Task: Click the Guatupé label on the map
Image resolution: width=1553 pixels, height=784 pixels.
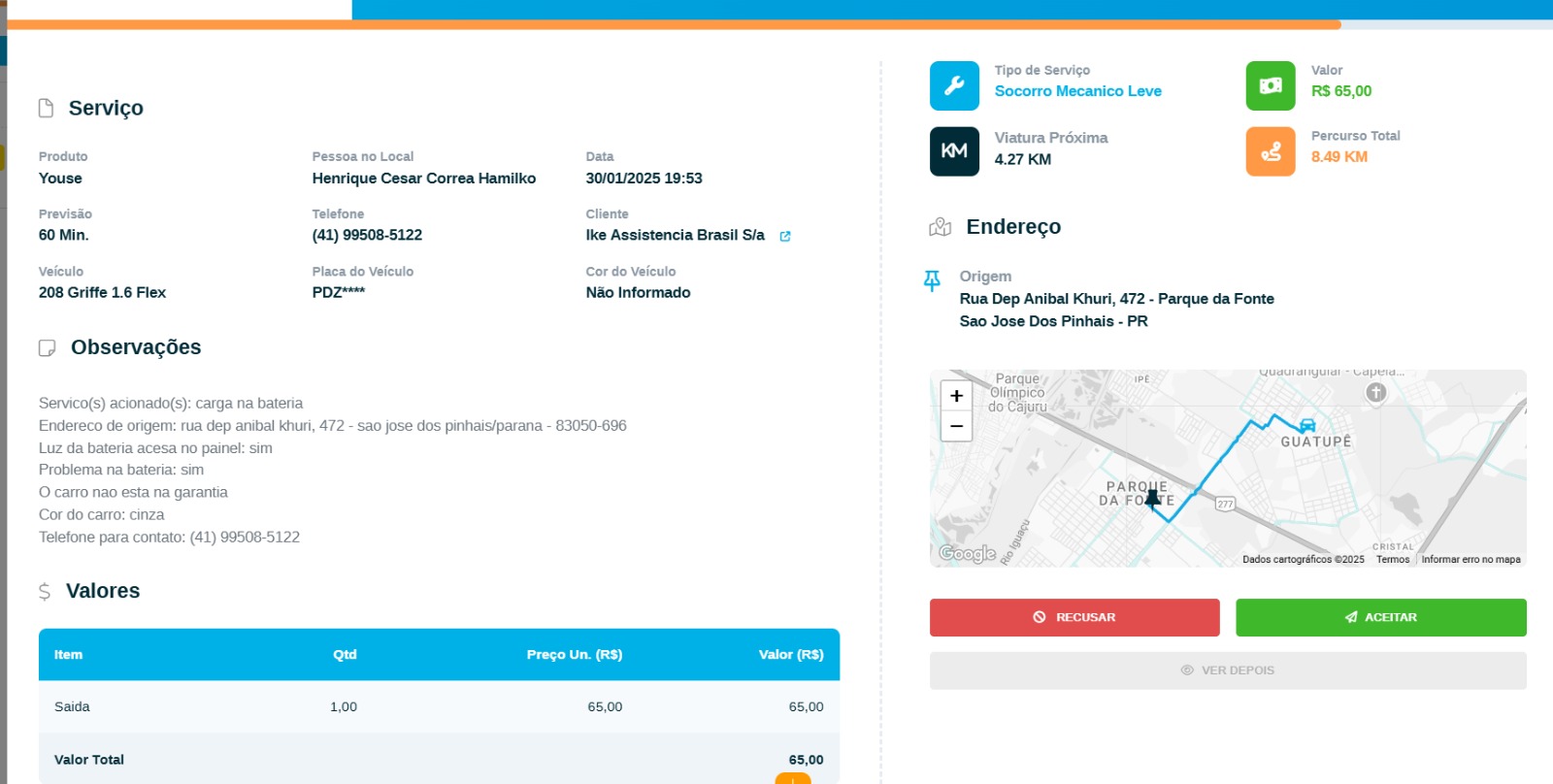Action: point(1315,442)
